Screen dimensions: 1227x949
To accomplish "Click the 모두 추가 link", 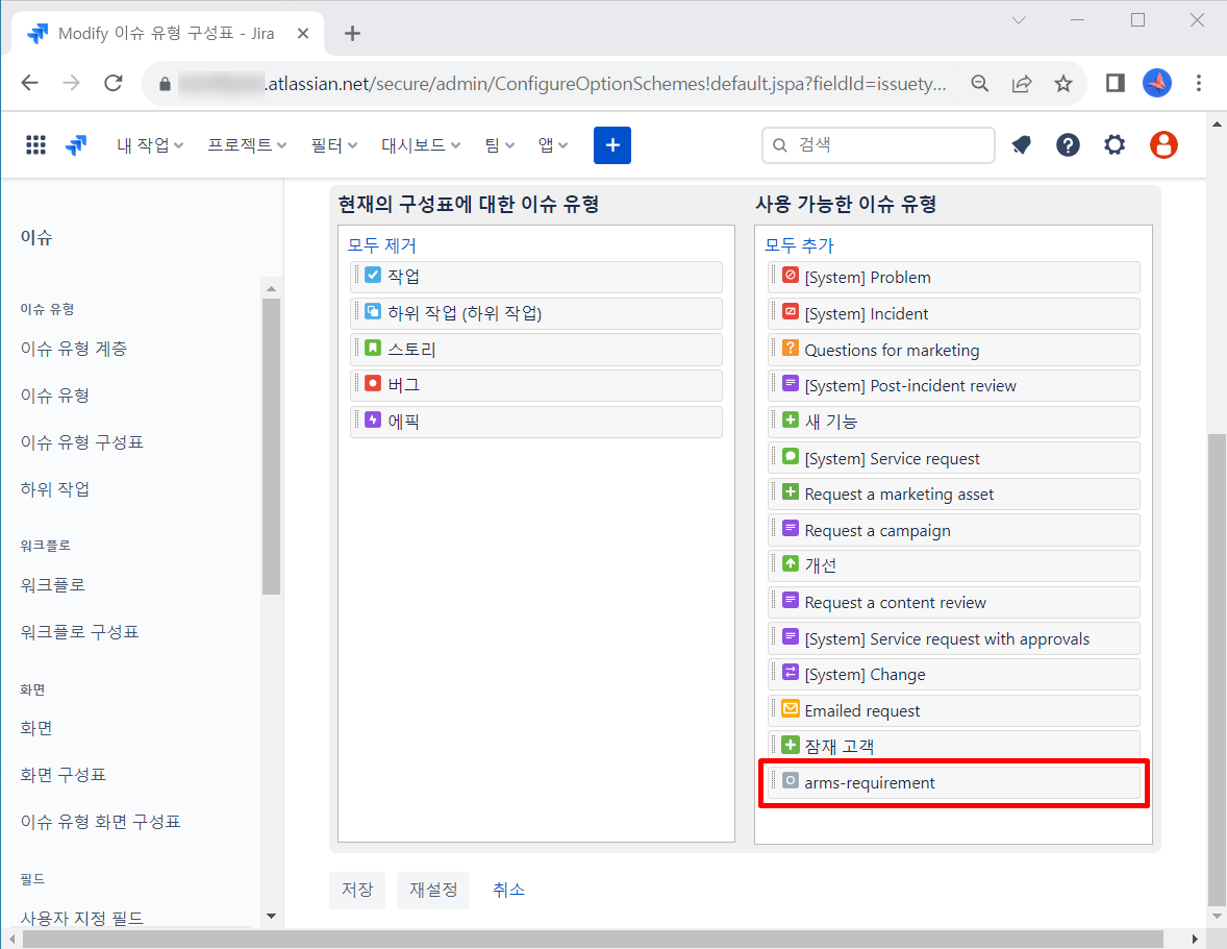I will [x=799, y=245].
